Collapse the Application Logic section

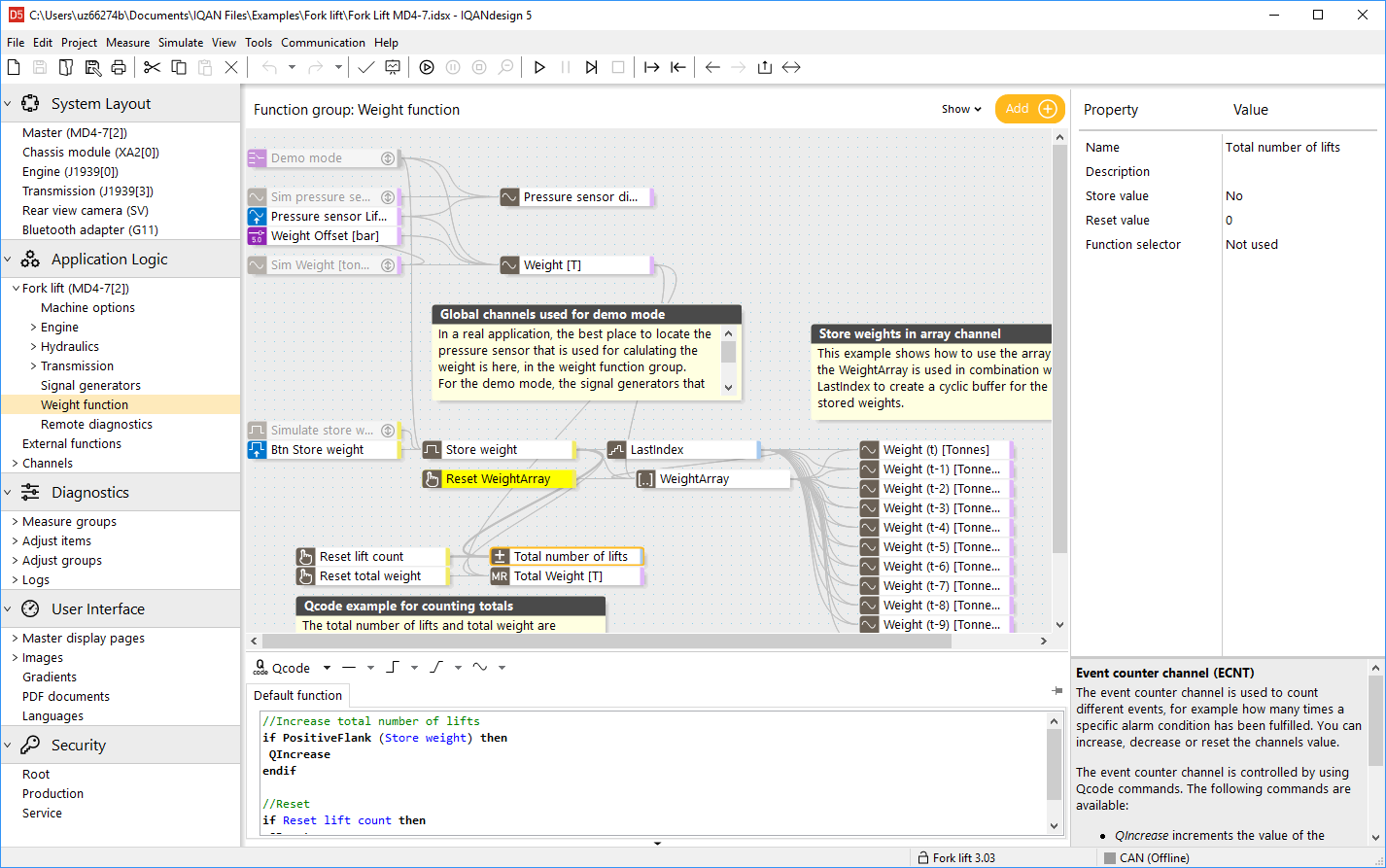tap(9, 260)
